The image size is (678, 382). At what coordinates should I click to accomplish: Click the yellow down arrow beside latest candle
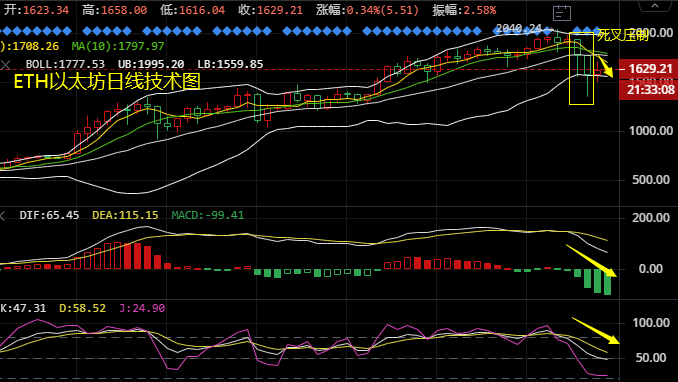pyautogui.click(x=605, y=66)
